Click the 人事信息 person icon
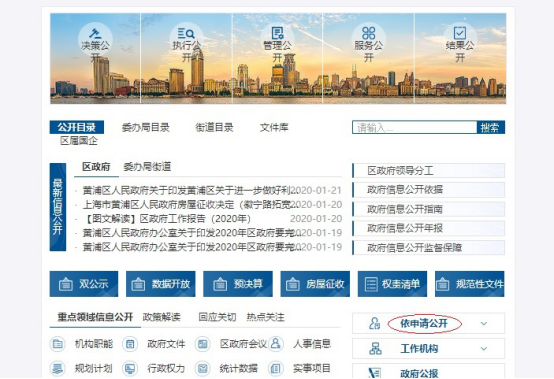The width and height of the screenshot is (554, 379). pyautogui.click(x=276, y=344)
